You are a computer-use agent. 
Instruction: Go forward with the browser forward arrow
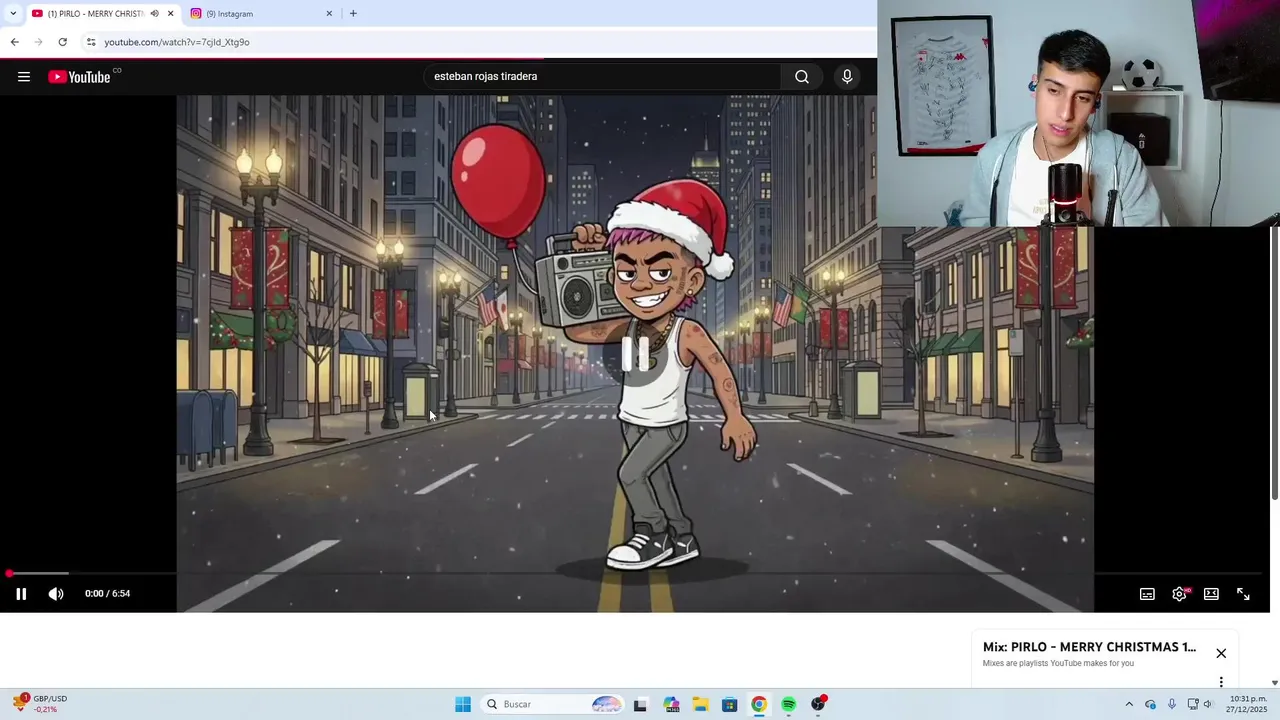coord(38,42)
